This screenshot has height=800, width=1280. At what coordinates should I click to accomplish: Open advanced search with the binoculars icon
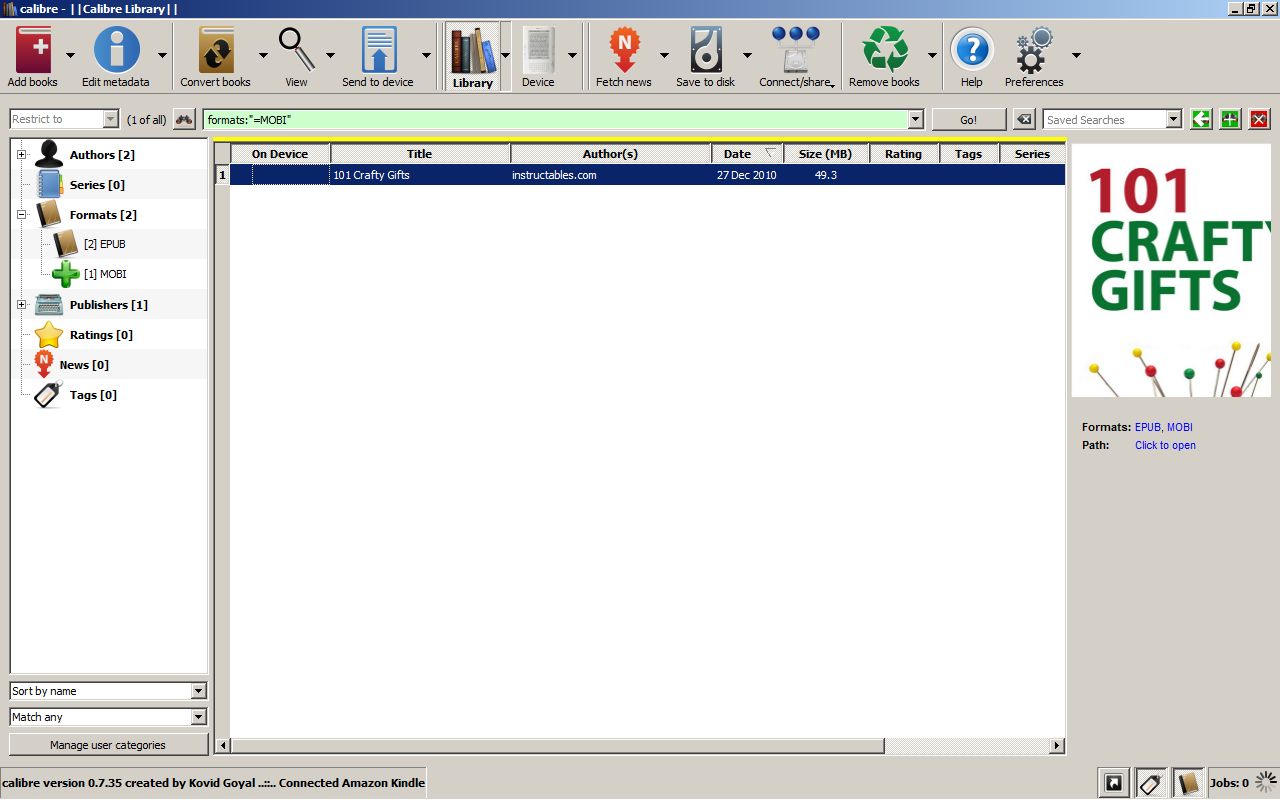pos(184,119)
